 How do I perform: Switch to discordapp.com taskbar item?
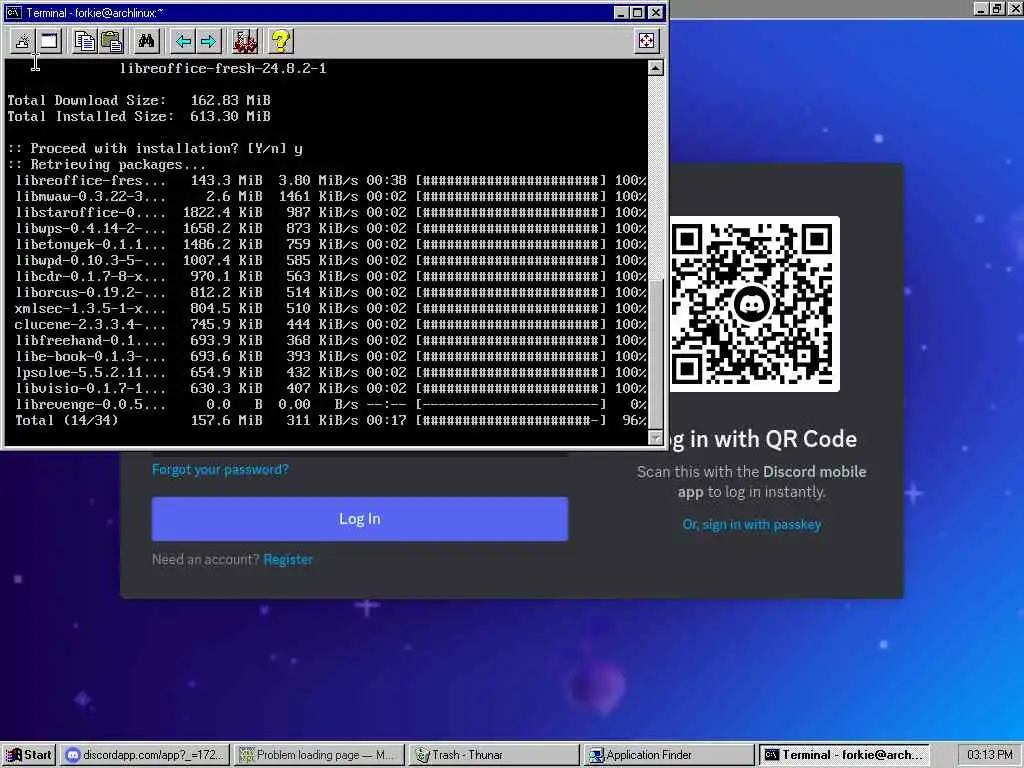[146, 755]
